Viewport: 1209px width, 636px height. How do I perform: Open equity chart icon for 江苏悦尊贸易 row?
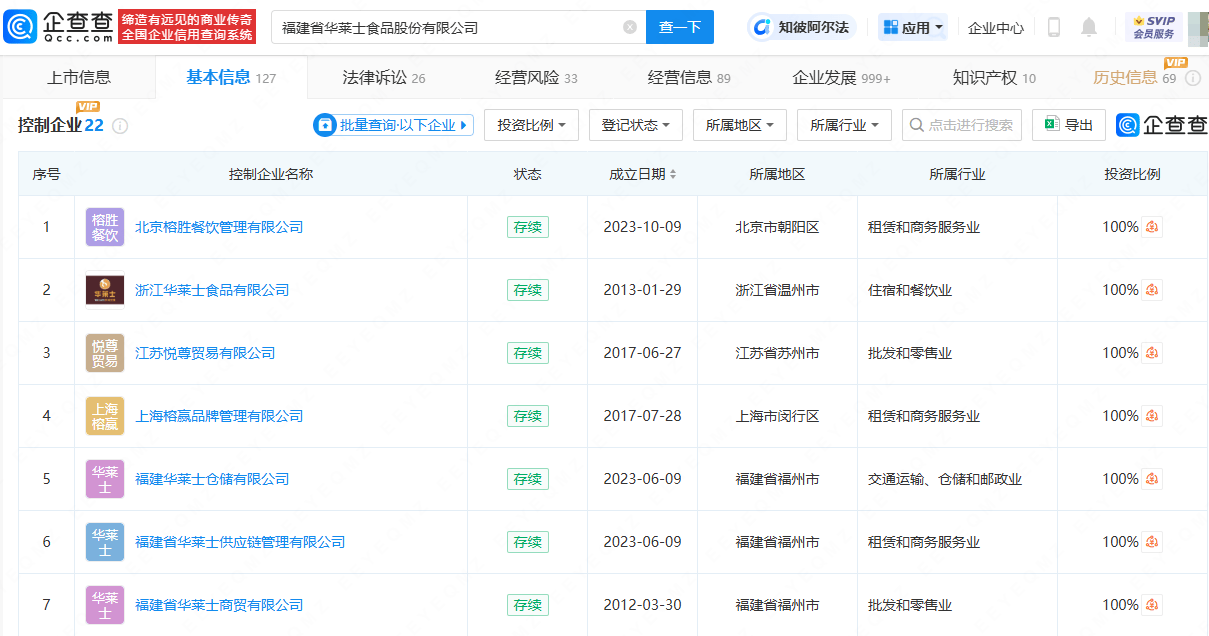(1153, 353)
